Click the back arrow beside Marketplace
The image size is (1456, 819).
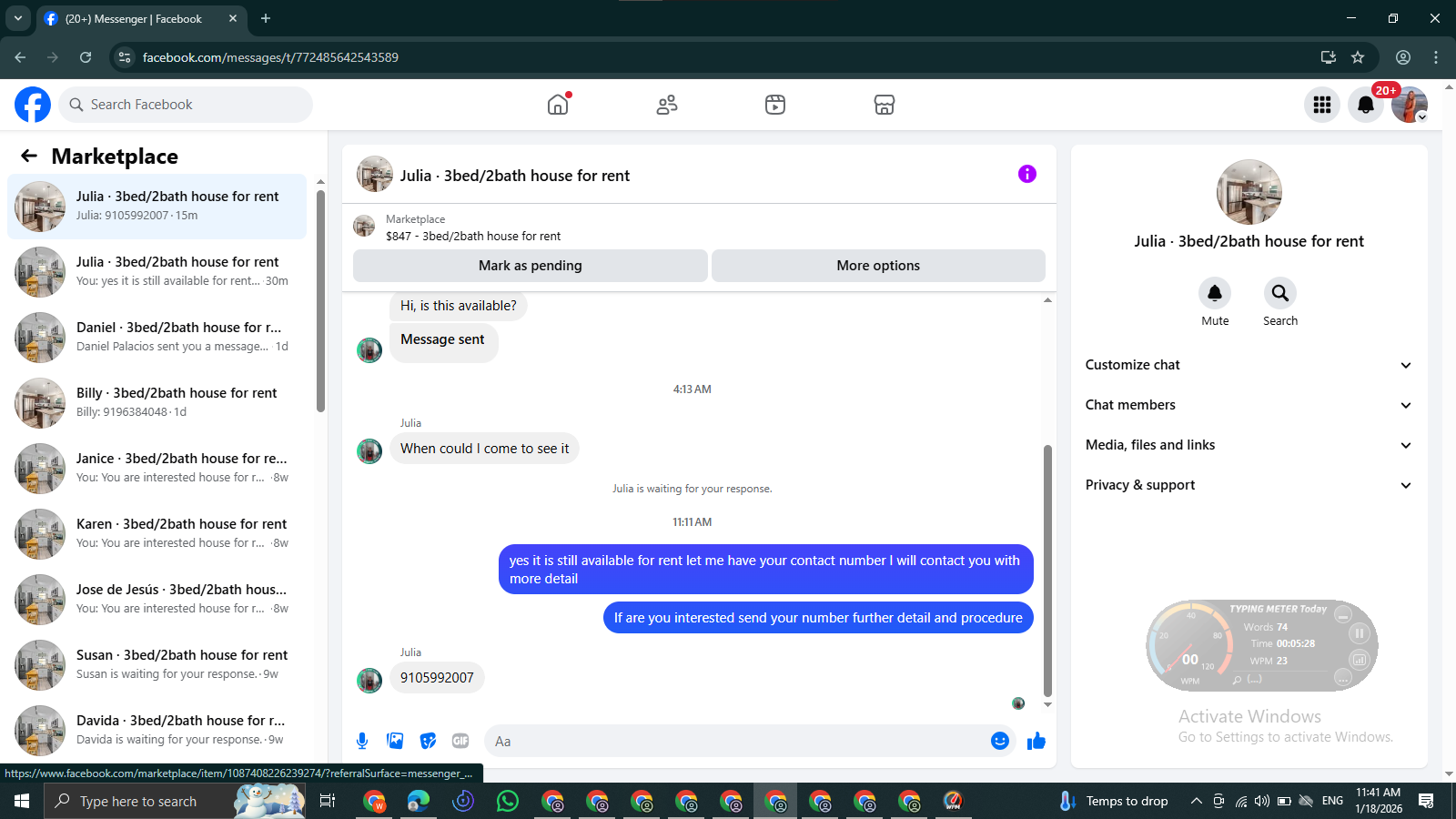[x=29, y=156]
